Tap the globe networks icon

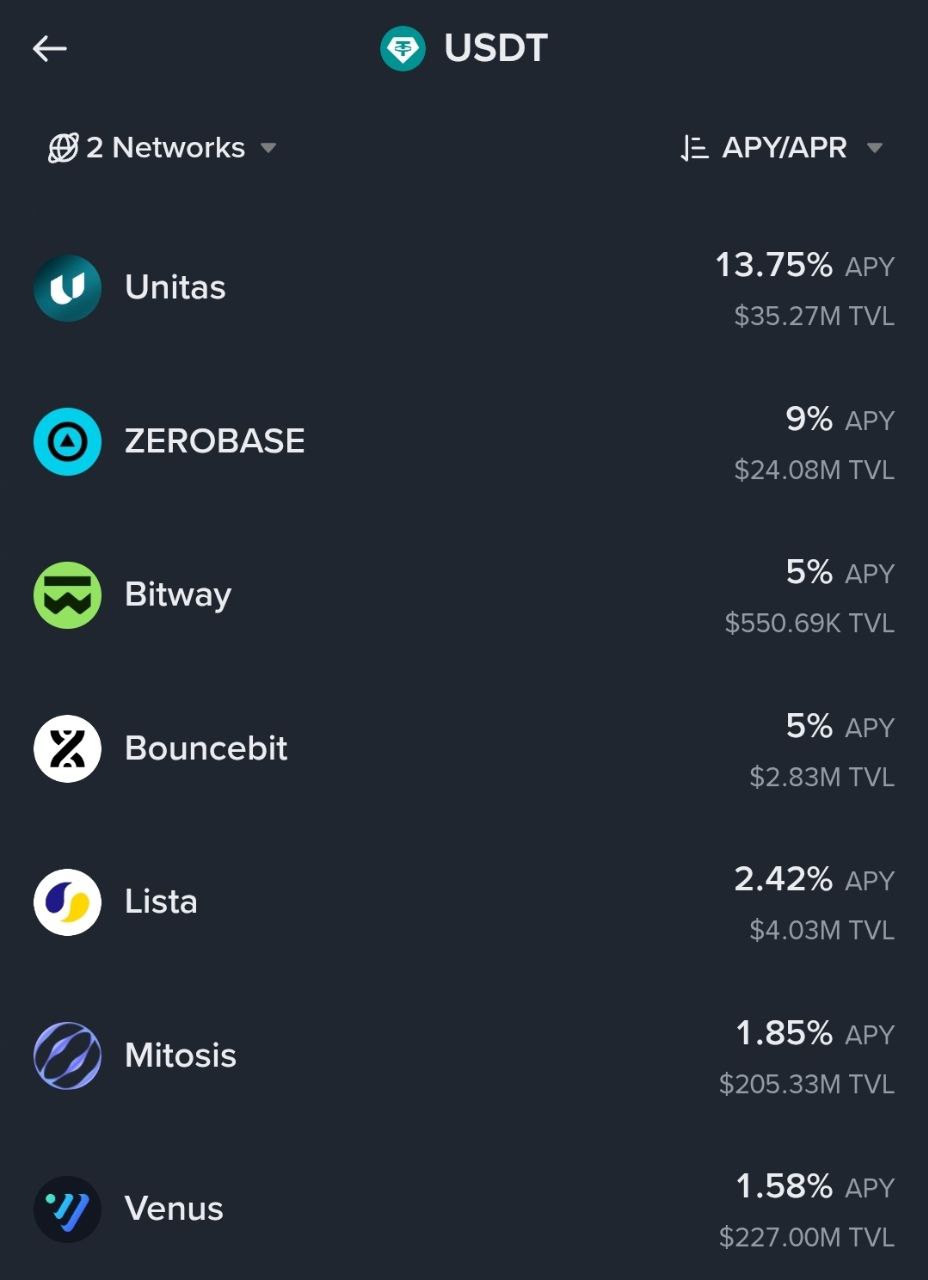pyautogui.click(x=63, y=148)
